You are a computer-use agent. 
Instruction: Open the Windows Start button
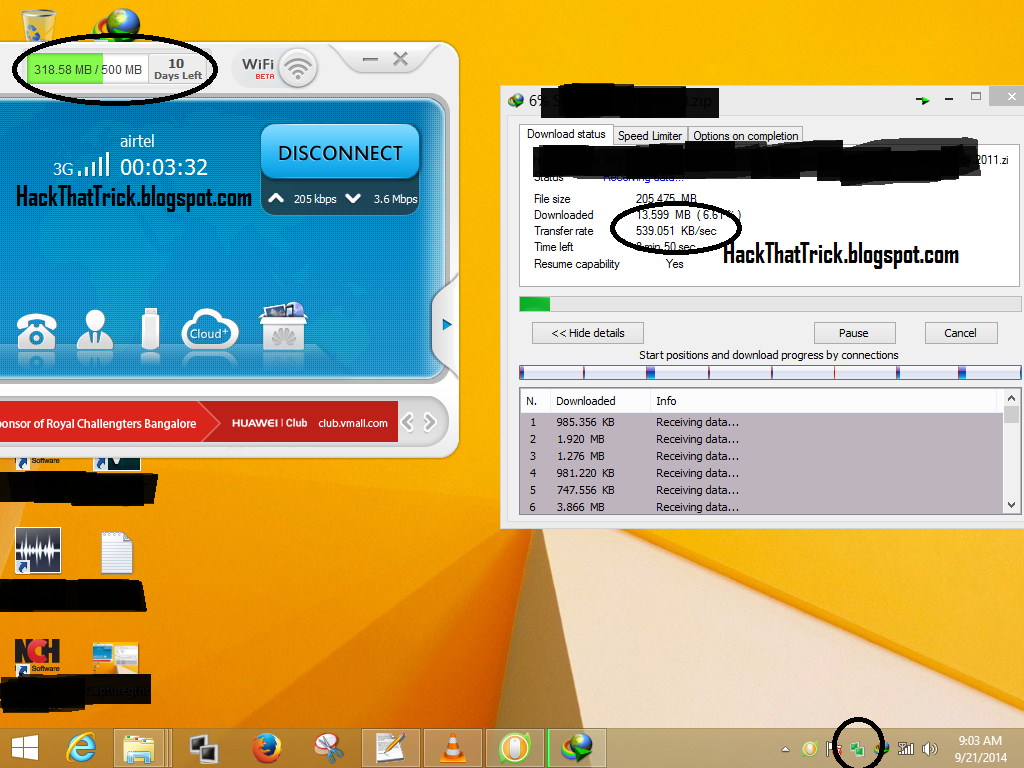pyautogui.click(x=25, y=748)
